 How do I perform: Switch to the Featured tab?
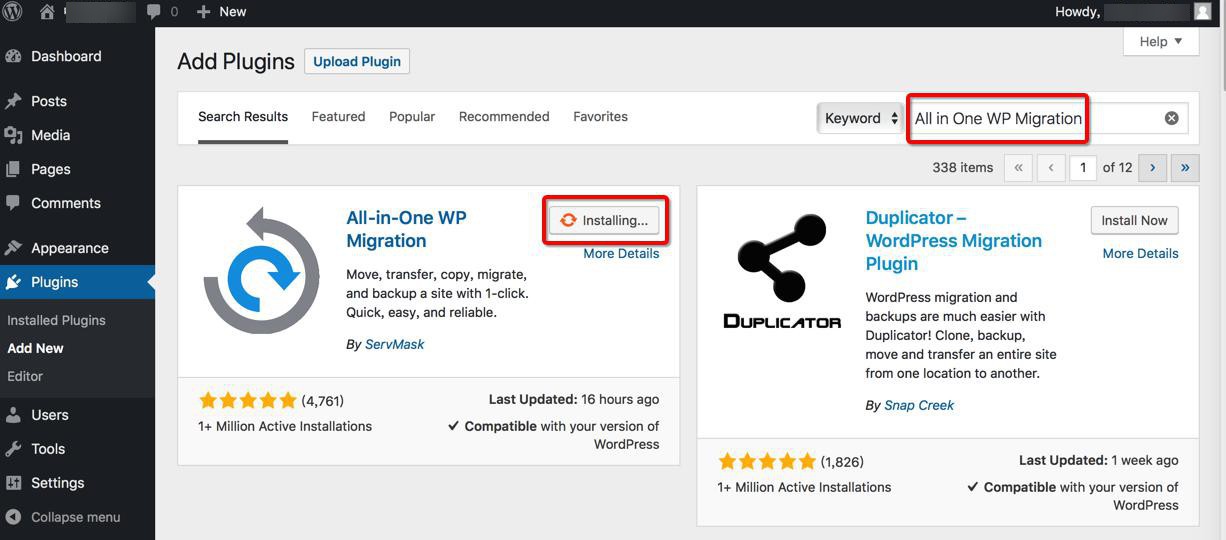click(338, 117)
